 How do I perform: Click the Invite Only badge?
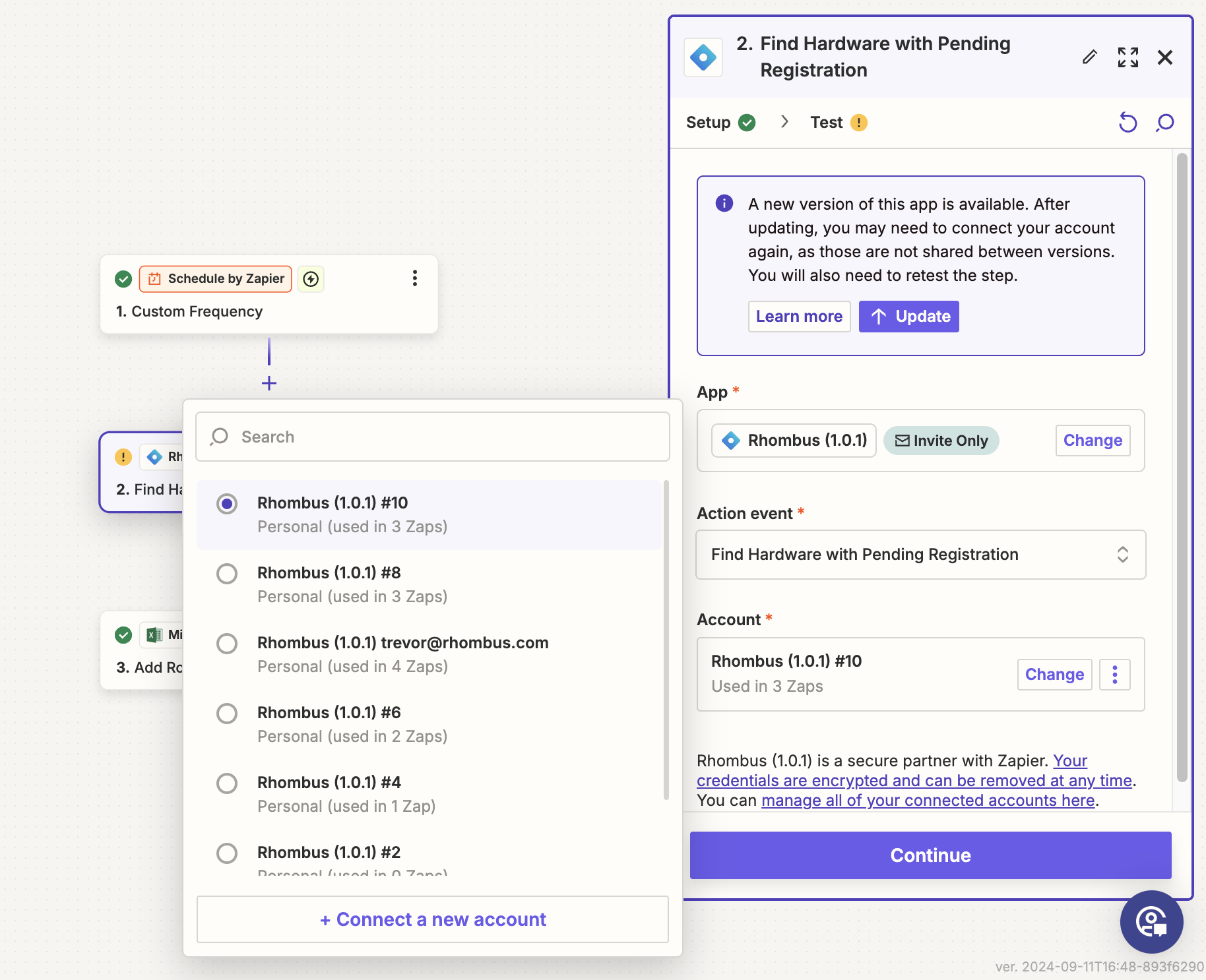(941, 441)
